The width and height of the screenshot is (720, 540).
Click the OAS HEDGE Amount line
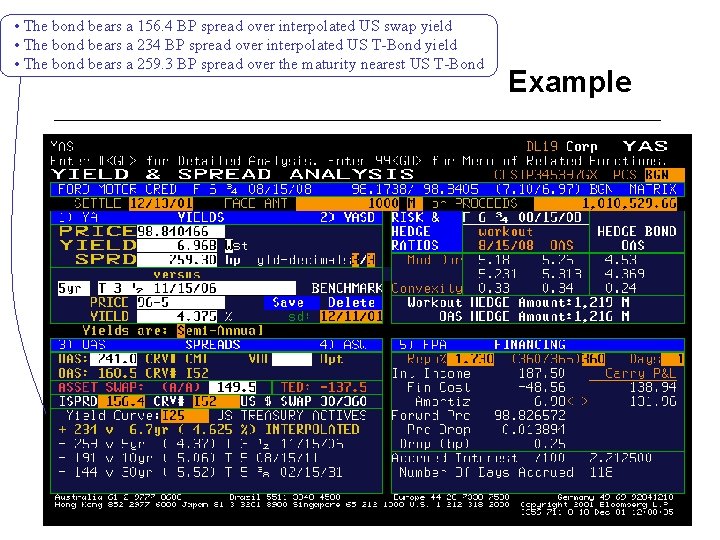534,316
